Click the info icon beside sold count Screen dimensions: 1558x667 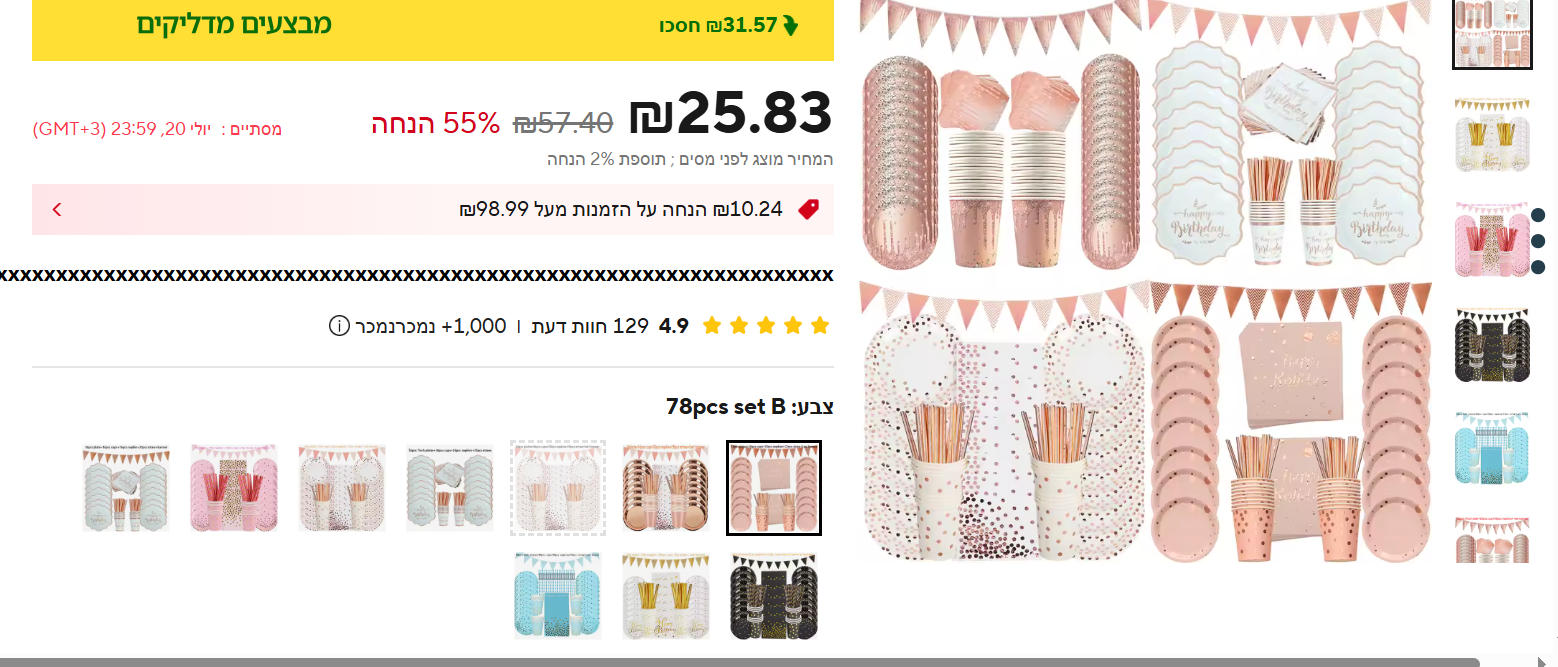[339, 326]
